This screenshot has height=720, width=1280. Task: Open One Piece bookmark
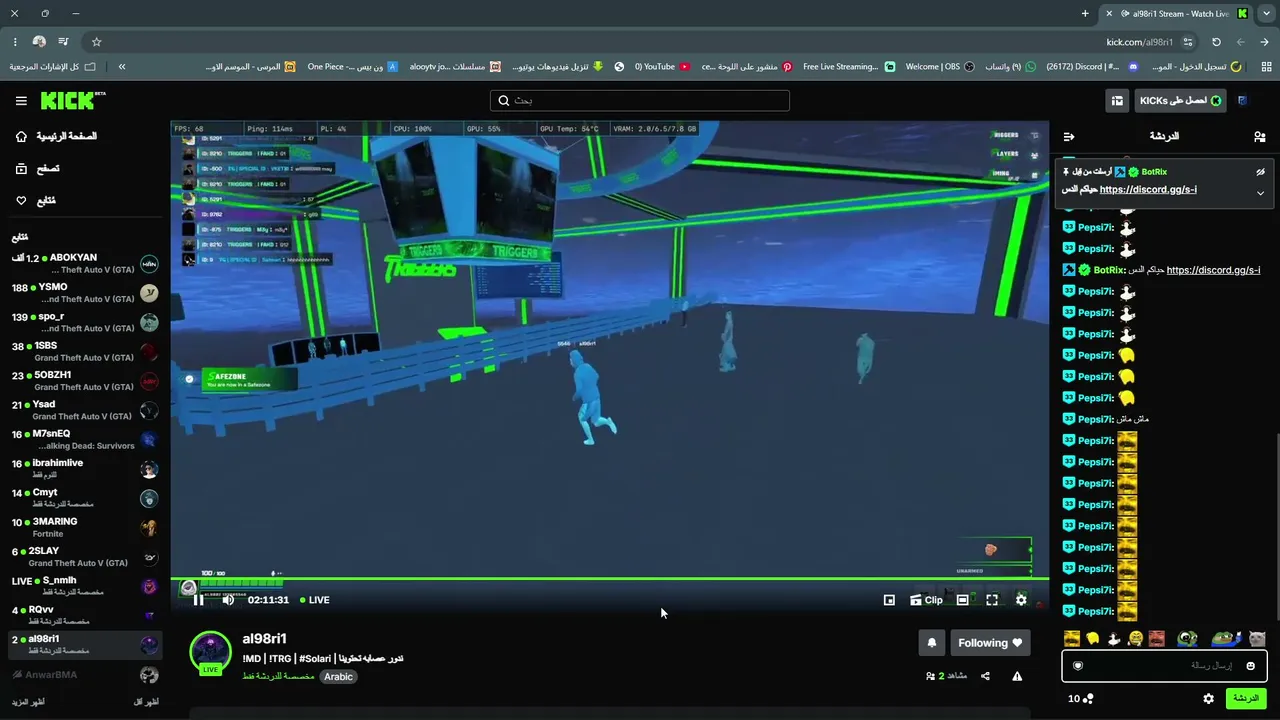[x=352, y=67]
